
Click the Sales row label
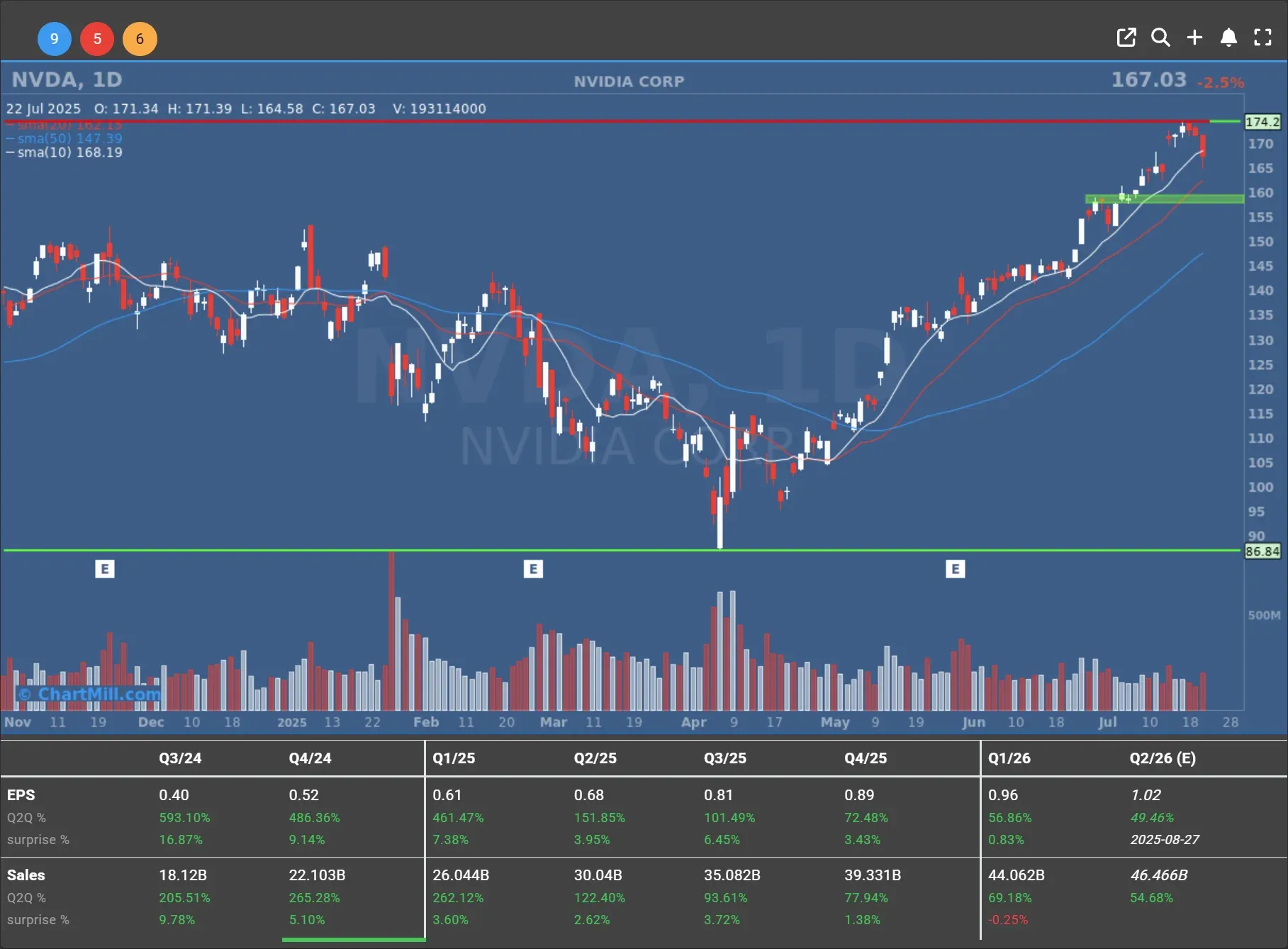coord(26,875)
